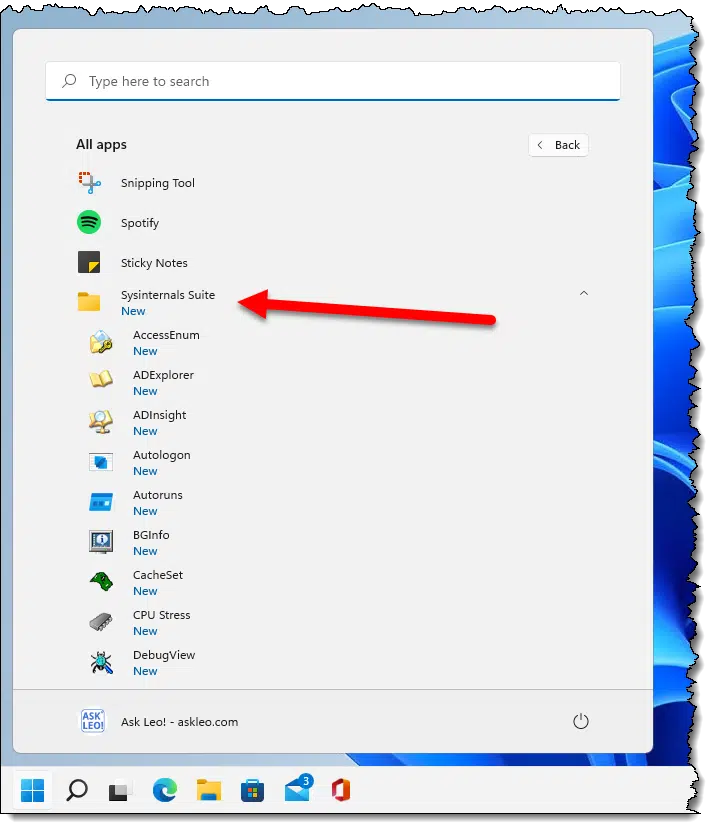Open CPU Stress chip icon
Image resolution: width=718 pixels, height=829 pixels.
coord(101,622)
